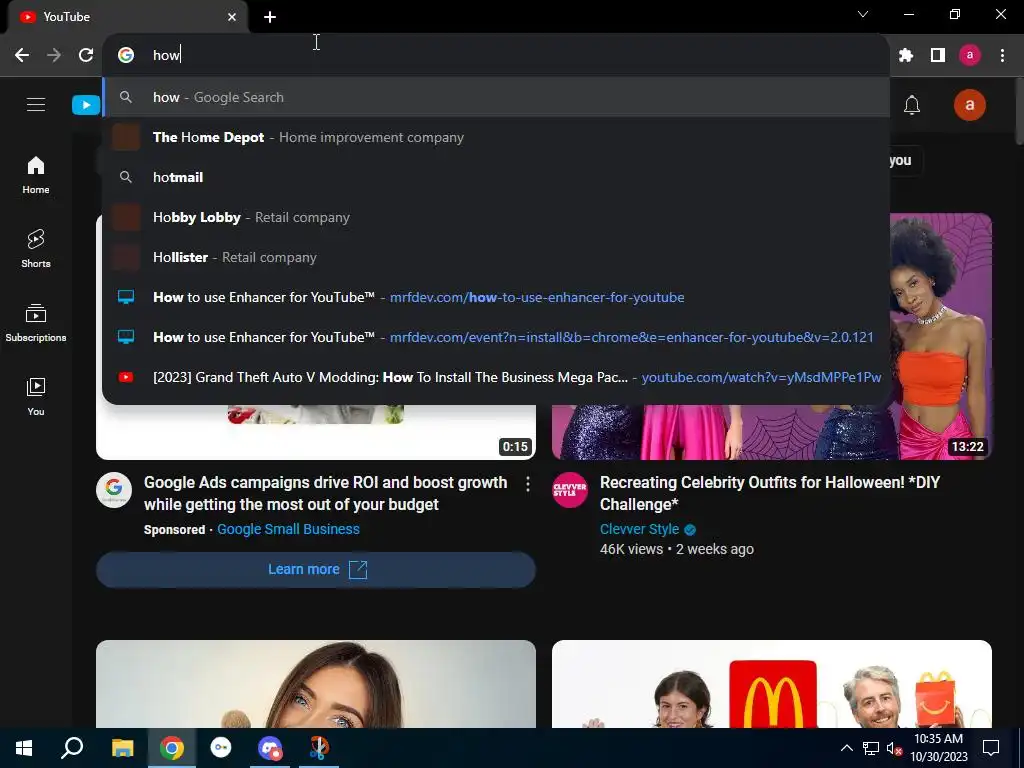
Task: Go to Home in YouTube sidebar
Action: tap(36, 175)
